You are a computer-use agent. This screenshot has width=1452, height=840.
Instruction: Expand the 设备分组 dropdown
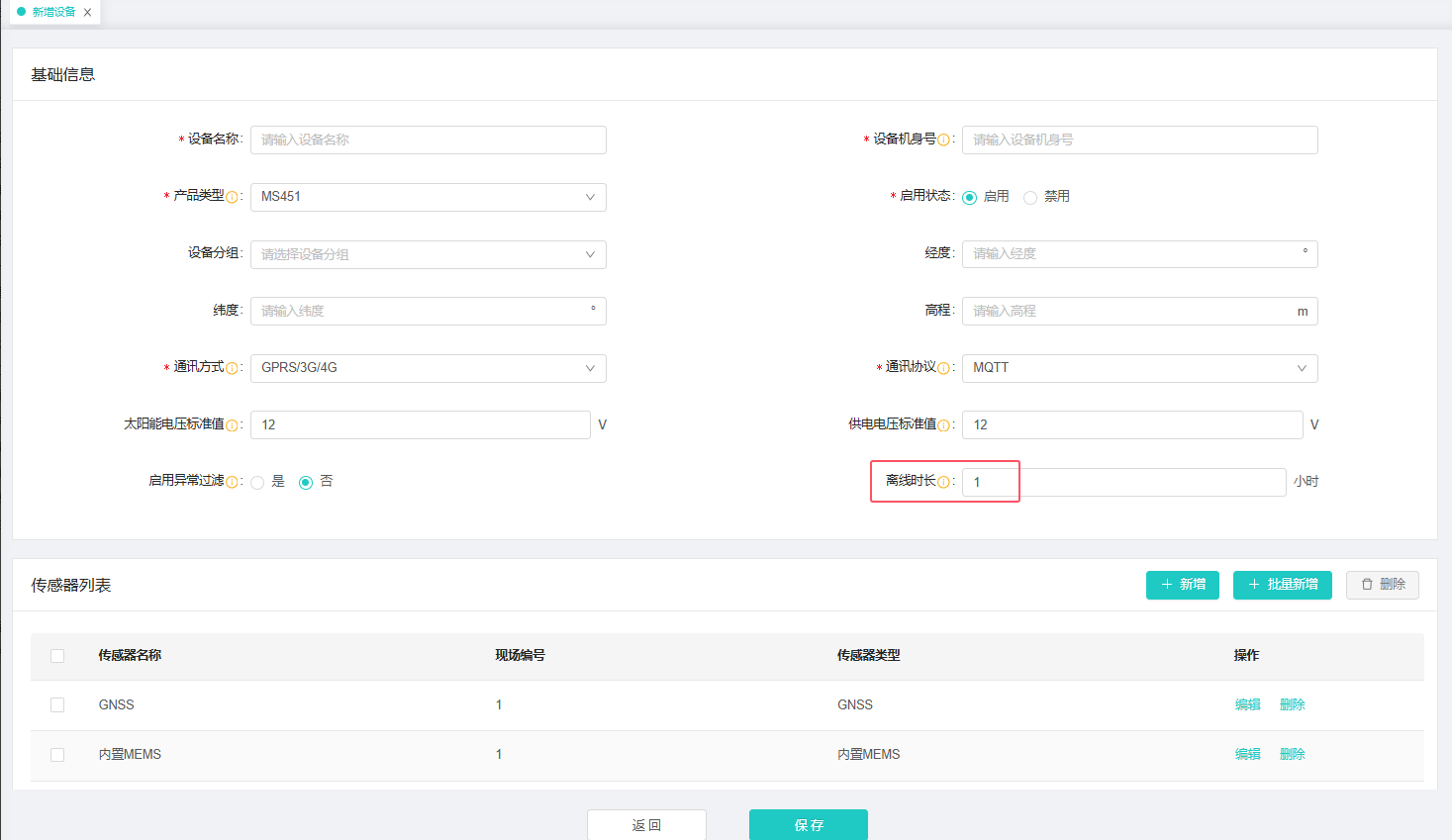click(428, 254)
